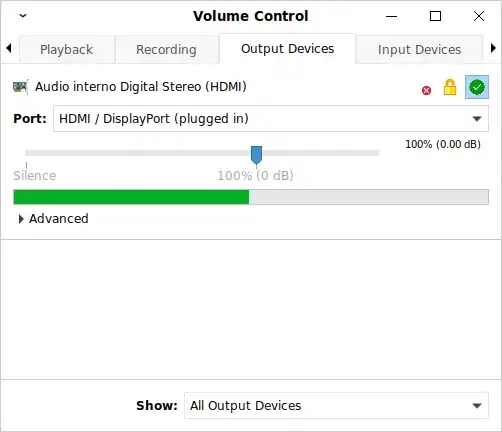502x432 pixels.
Task: Expand the Advanced section
Action: (x=53, y=219)
